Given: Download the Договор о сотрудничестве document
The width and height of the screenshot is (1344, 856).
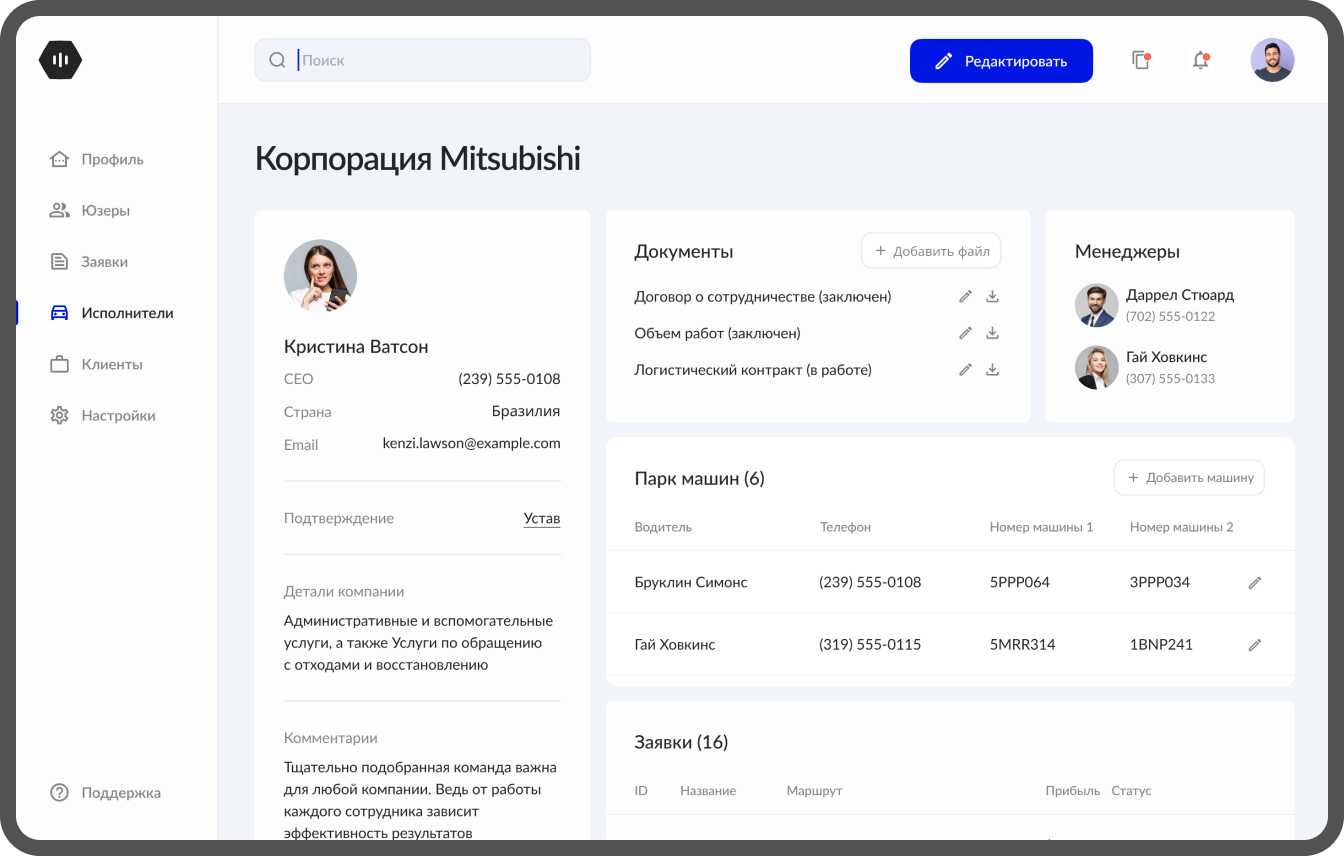Looking at the screenshot, I should coord(993,296).
